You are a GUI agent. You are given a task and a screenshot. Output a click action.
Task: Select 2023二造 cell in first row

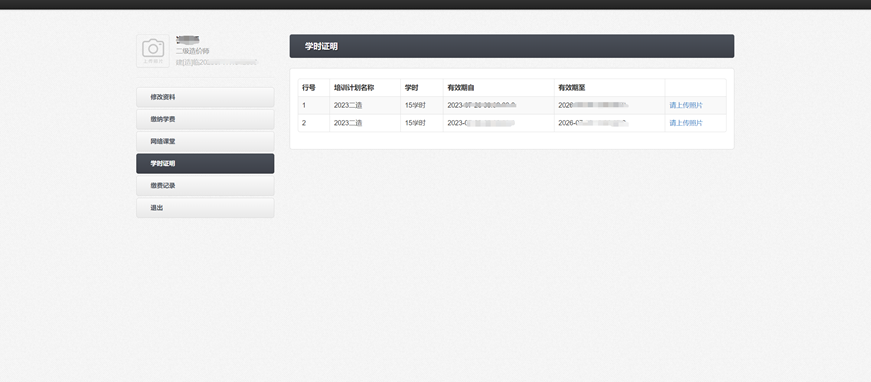click(348, 105)
